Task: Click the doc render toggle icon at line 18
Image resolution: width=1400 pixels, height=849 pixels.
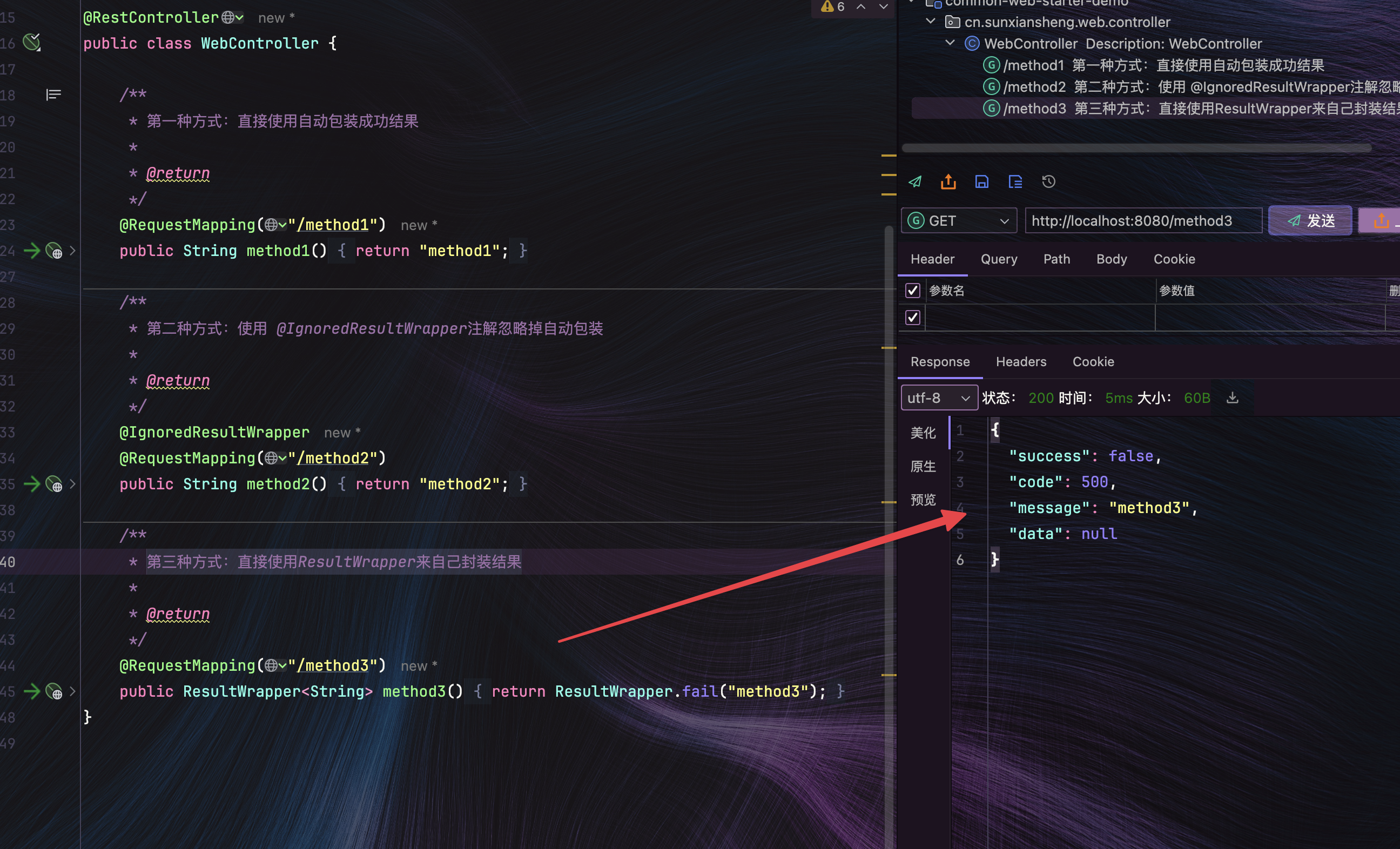Action: pyautogui.click(x=53, y=95)
